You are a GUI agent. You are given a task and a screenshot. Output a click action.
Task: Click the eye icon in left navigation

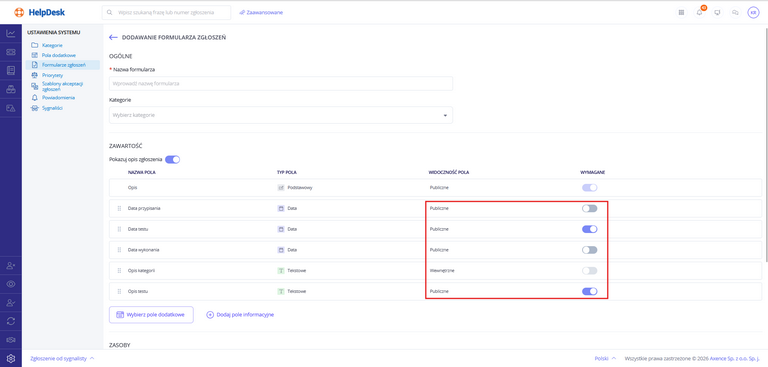pyautogui.click(x=11, y=284)
